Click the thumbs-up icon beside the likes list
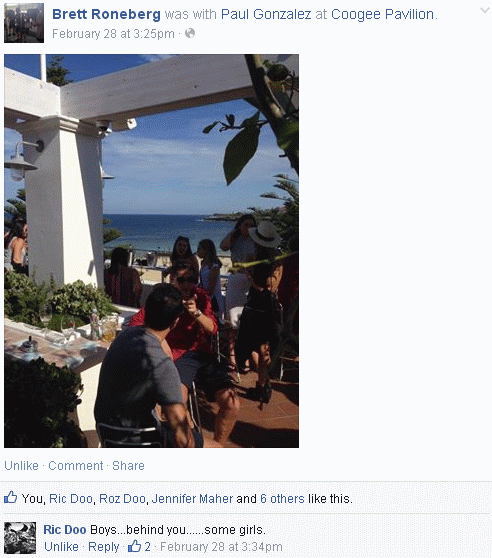 click(x=10, y=497)
